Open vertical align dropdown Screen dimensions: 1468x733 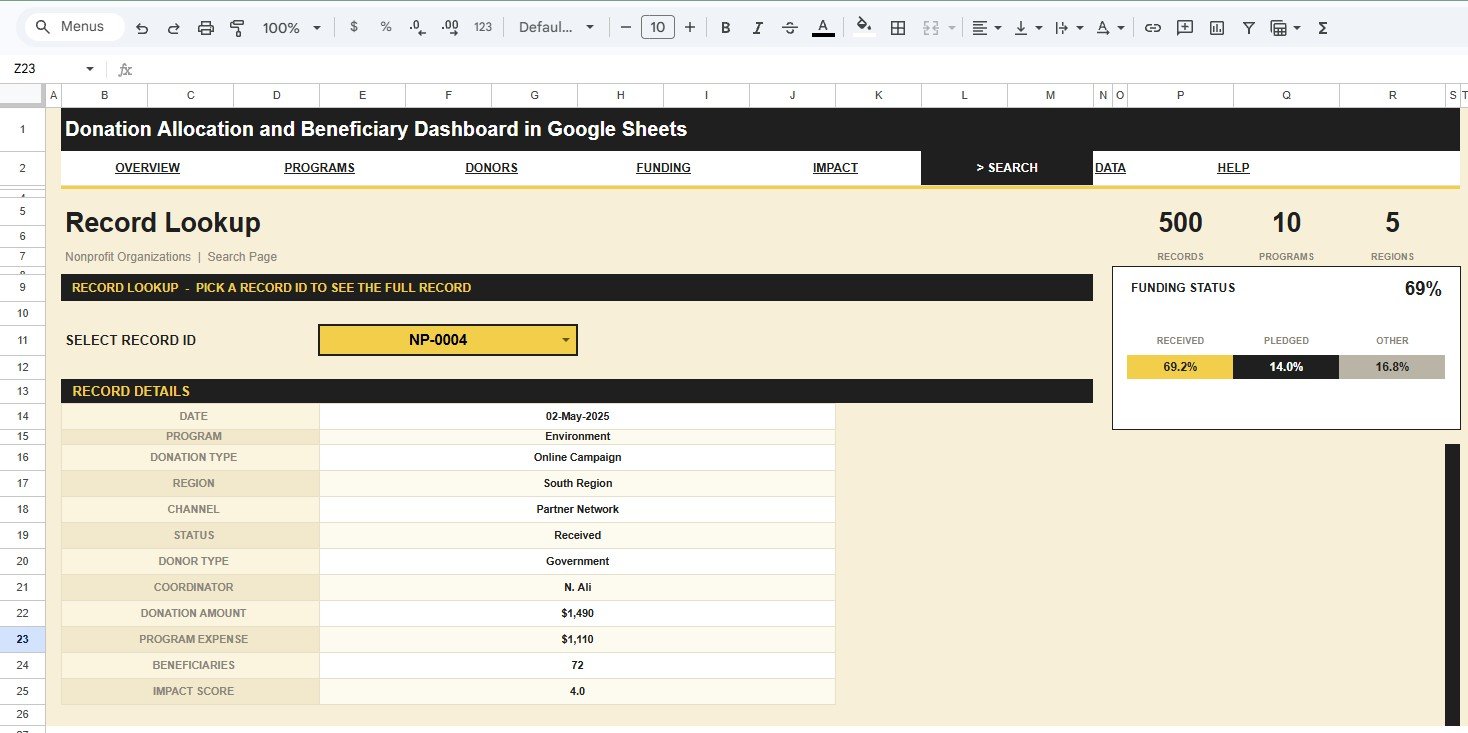point(1028,28)
